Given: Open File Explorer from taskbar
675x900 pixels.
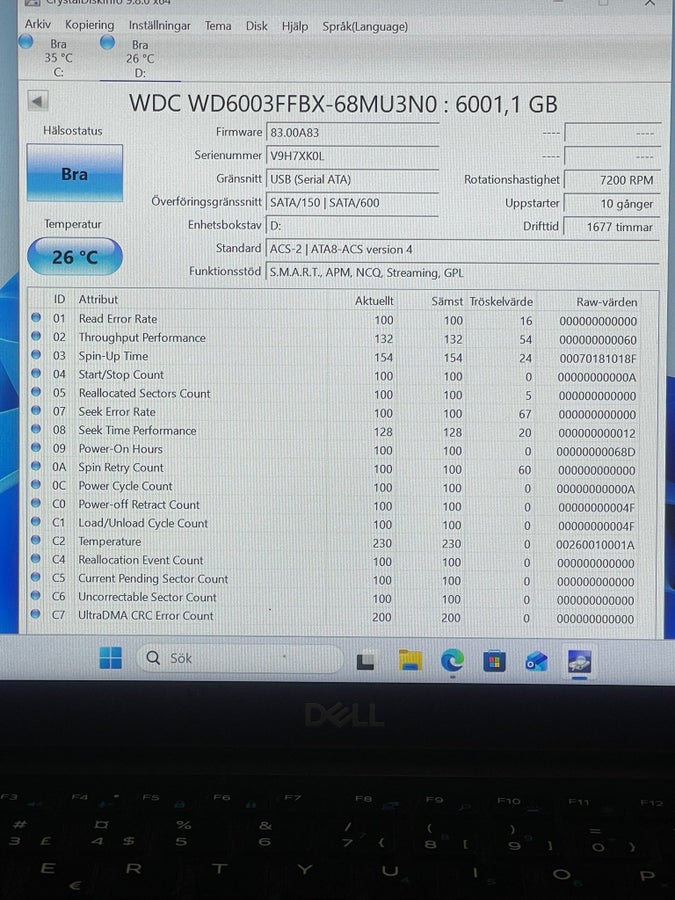Looking at the screenshot, I should tap(410, 661).
